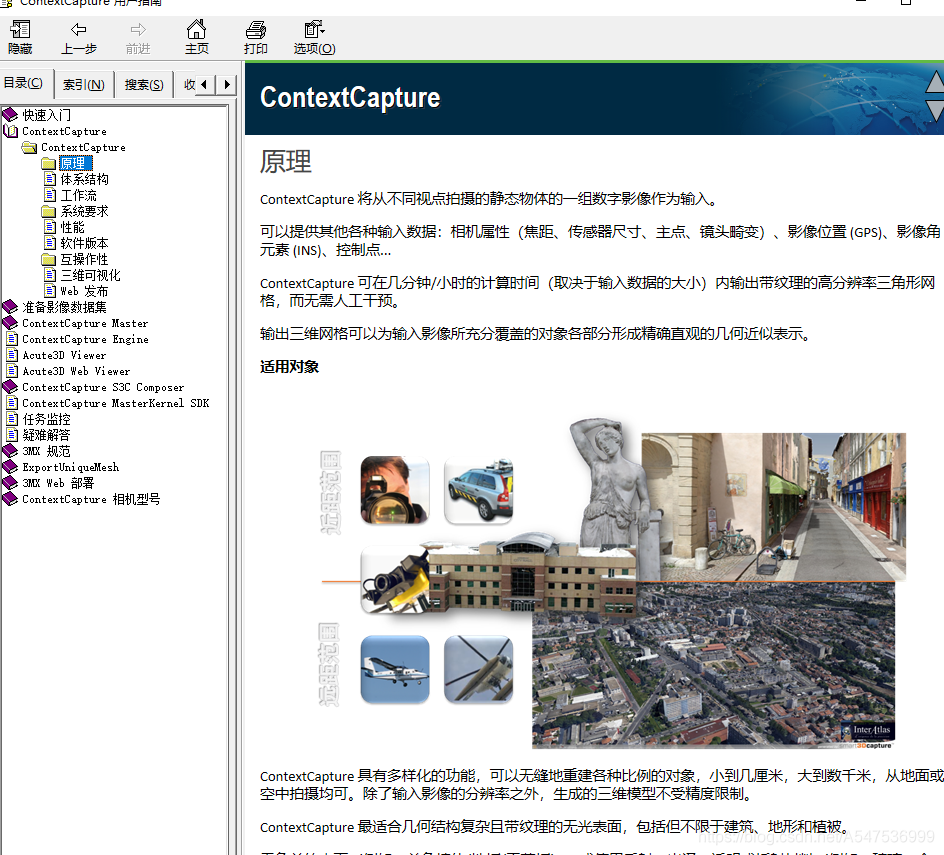
Task: Open the 体系结构 topic
Action: tap(84, 179)
